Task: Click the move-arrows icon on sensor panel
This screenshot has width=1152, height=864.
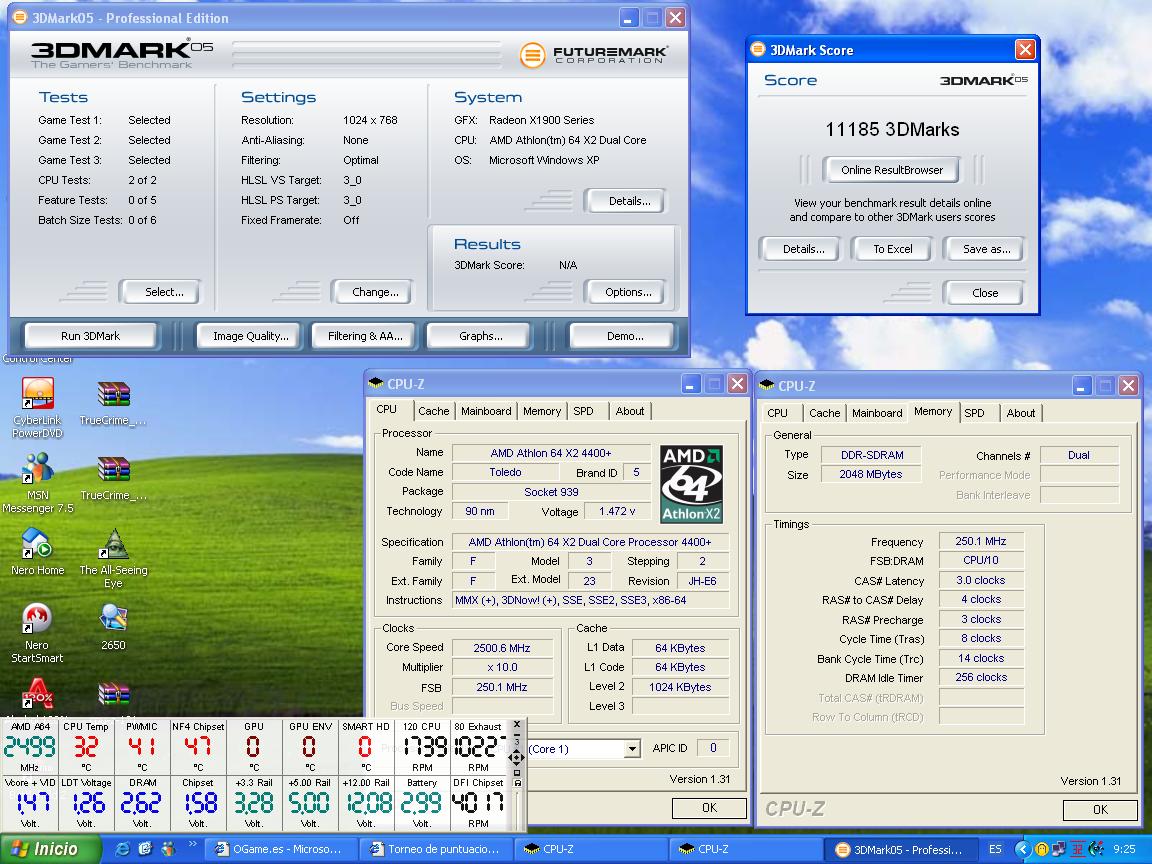Action: click(516, 757)
